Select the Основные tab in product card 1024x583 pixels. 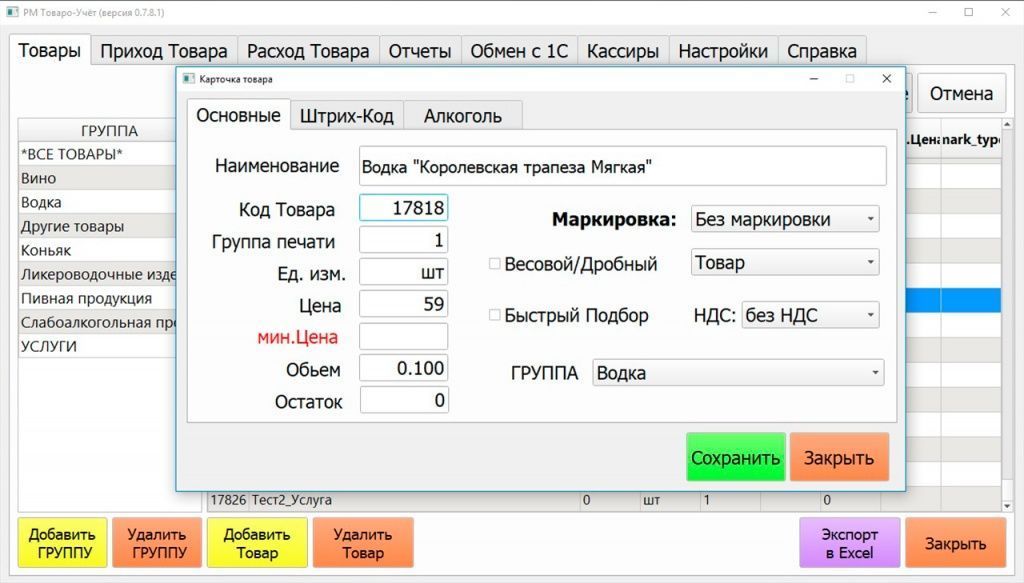coord(238,115)
